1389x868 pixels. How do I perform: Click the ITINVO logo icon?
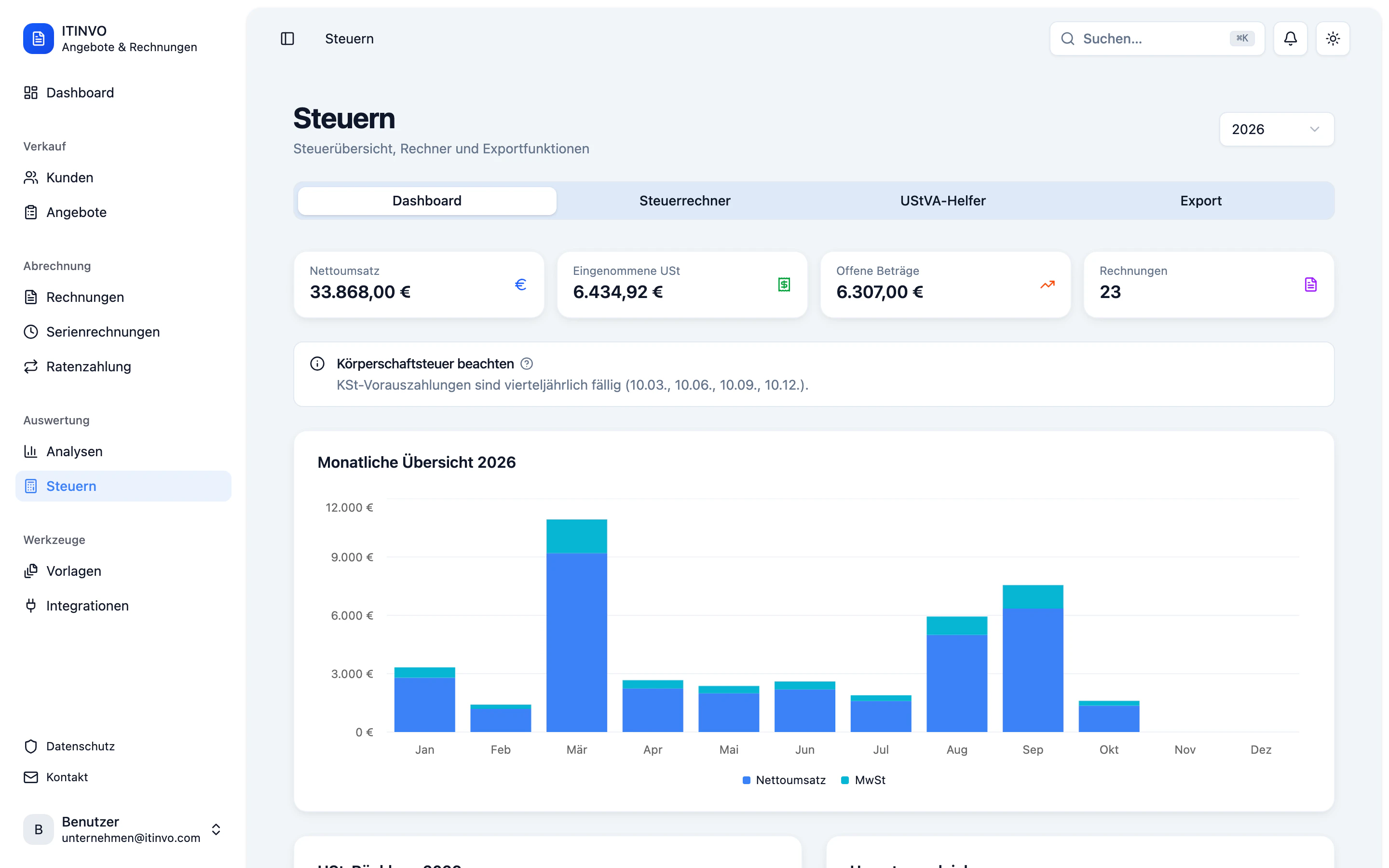click(38, 39)
